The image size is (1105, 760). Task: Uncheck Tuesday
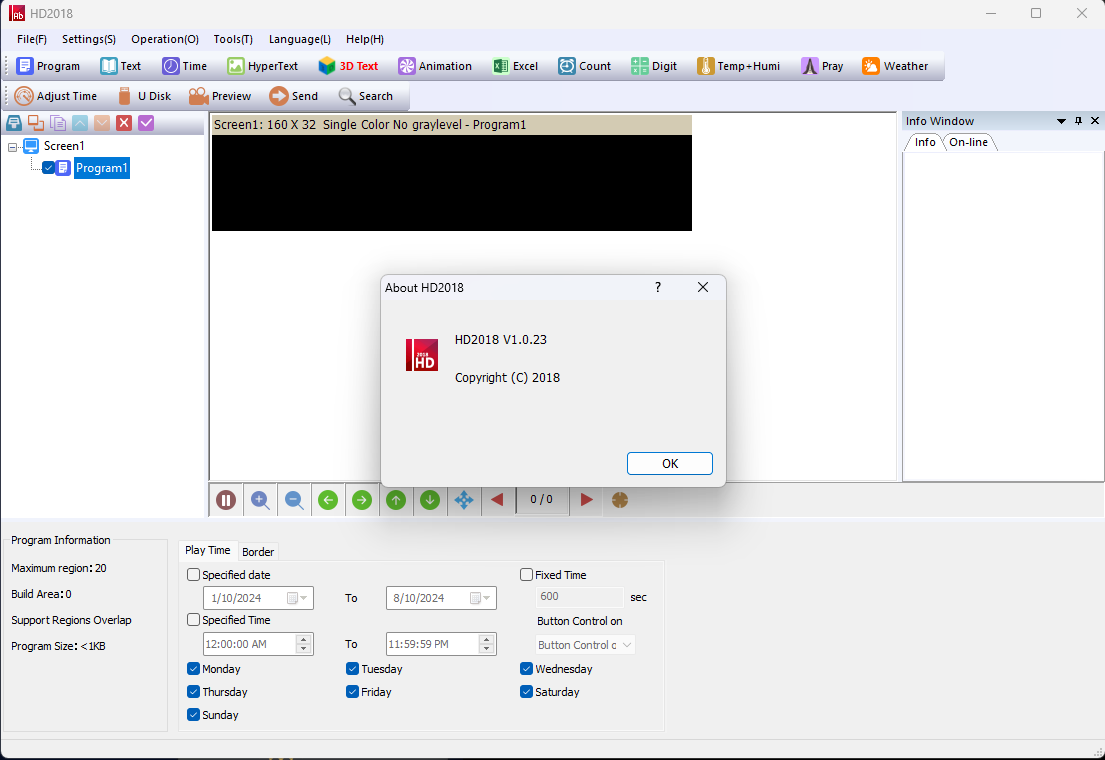[352, 668]
